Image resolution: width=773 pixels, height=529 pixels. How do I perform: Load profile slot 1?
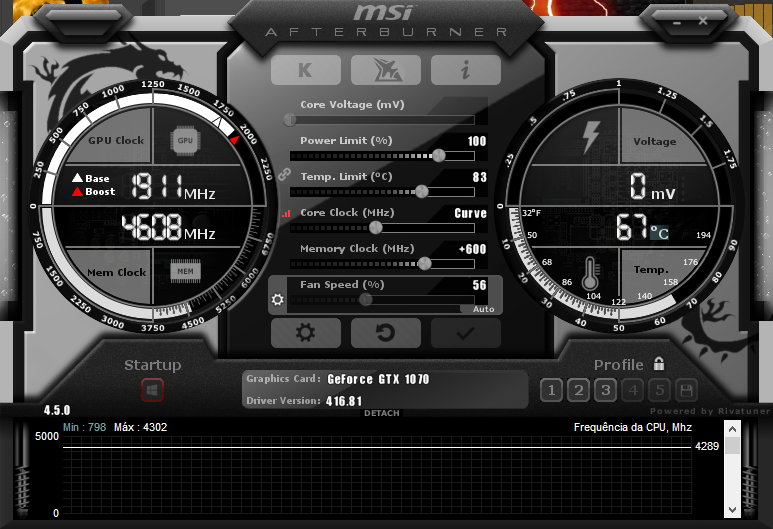click(x=551, y=391)
